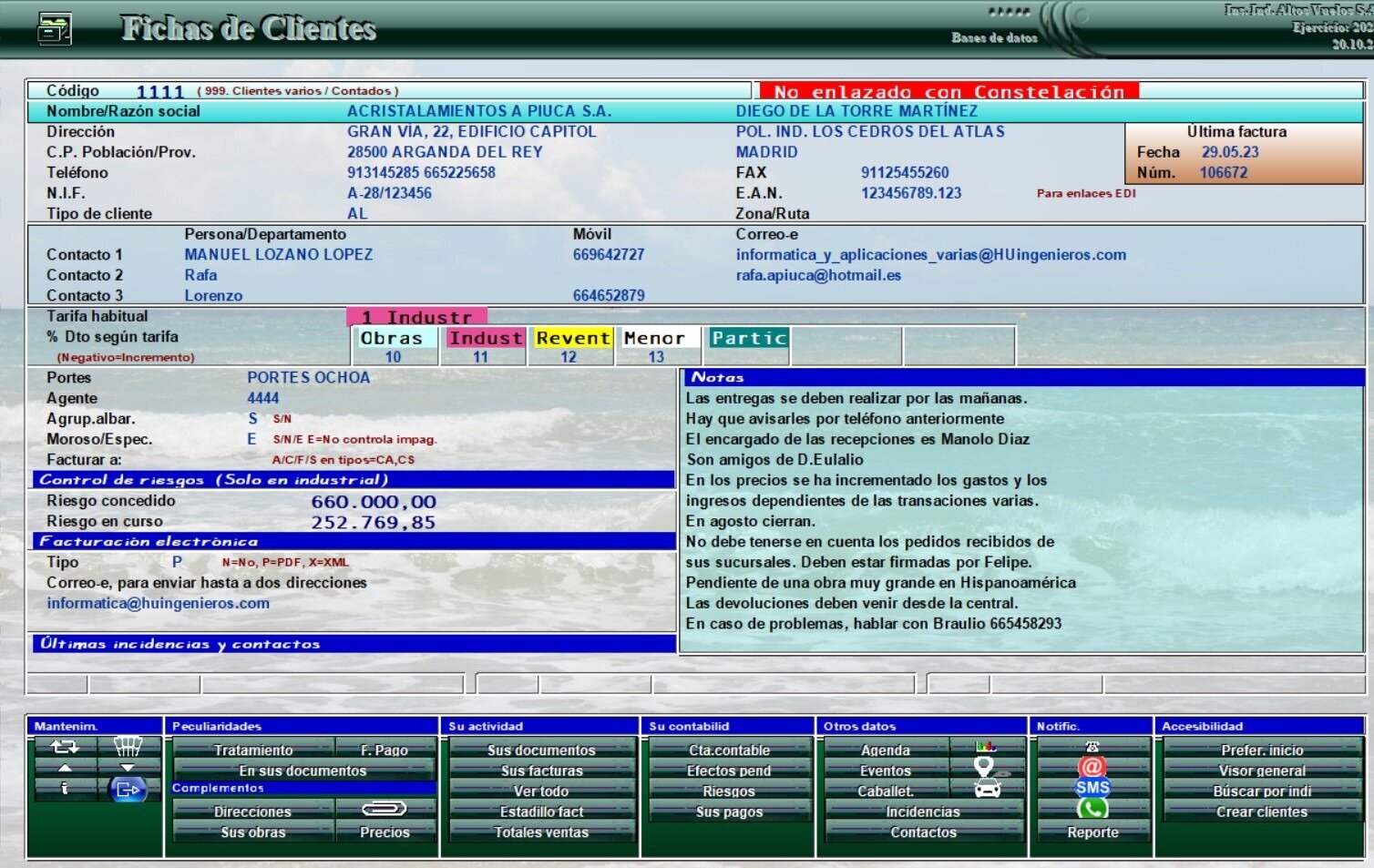The image size is (1374, 868).
Task: Click the basket icon in Mantenim. panel
Action: (128, 747)
